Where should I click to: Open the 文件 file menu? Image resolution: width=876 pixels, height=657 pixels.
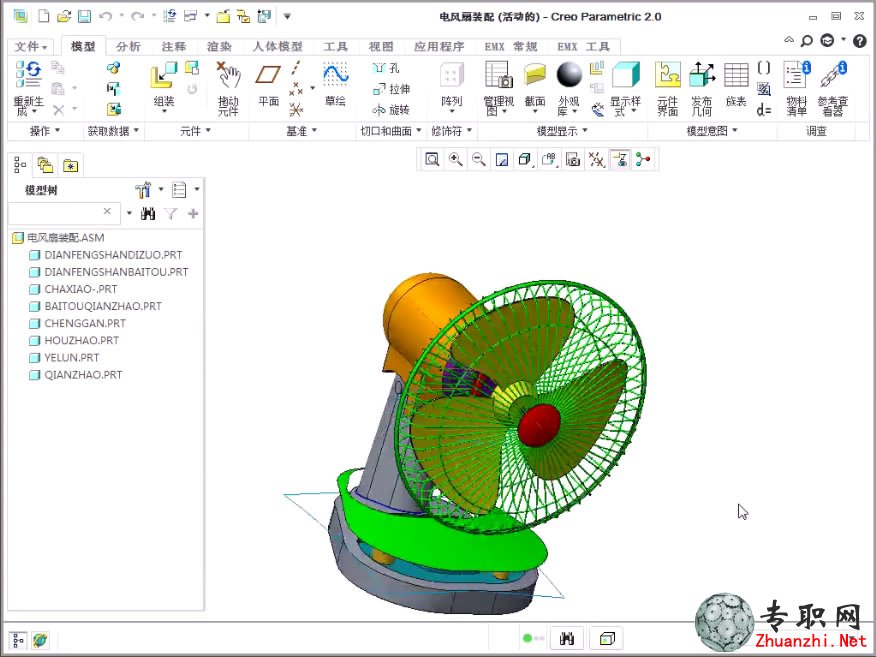point(31,46)
